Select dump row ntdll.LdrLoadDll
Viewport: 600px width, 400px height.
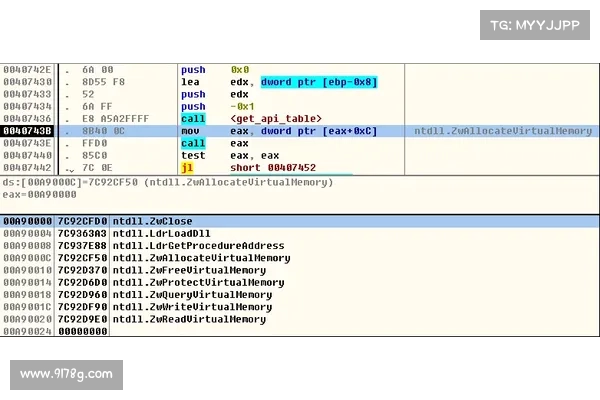tap(300, 233)
